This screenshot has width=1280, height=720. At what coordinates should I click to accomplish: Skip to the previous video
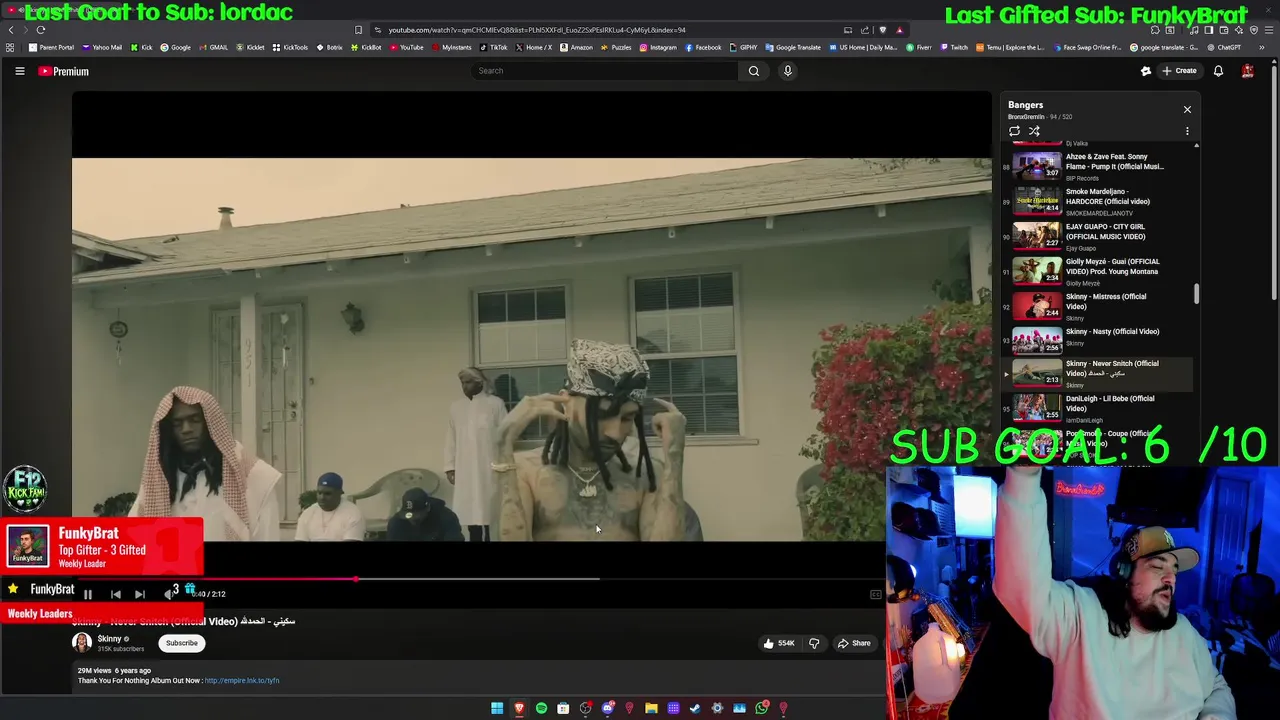pyautogui.click(x=115, y=594)
